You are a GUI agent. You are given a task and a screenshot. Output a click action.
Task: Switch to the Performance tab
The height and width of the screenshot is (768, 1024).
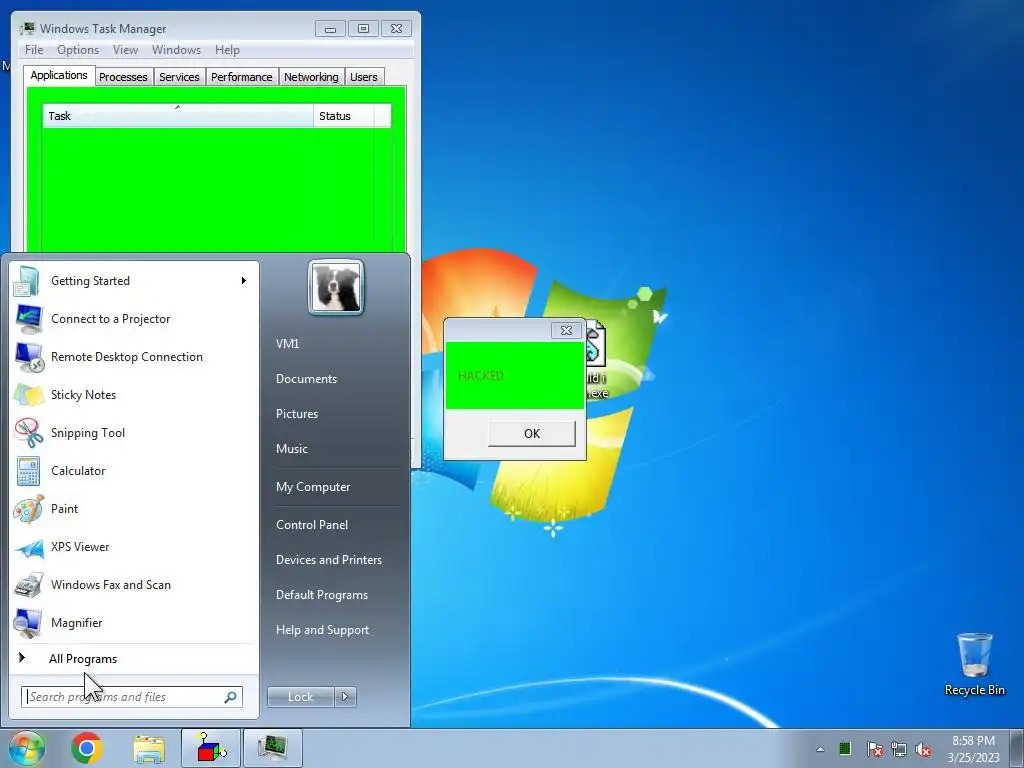pos(241,77)
